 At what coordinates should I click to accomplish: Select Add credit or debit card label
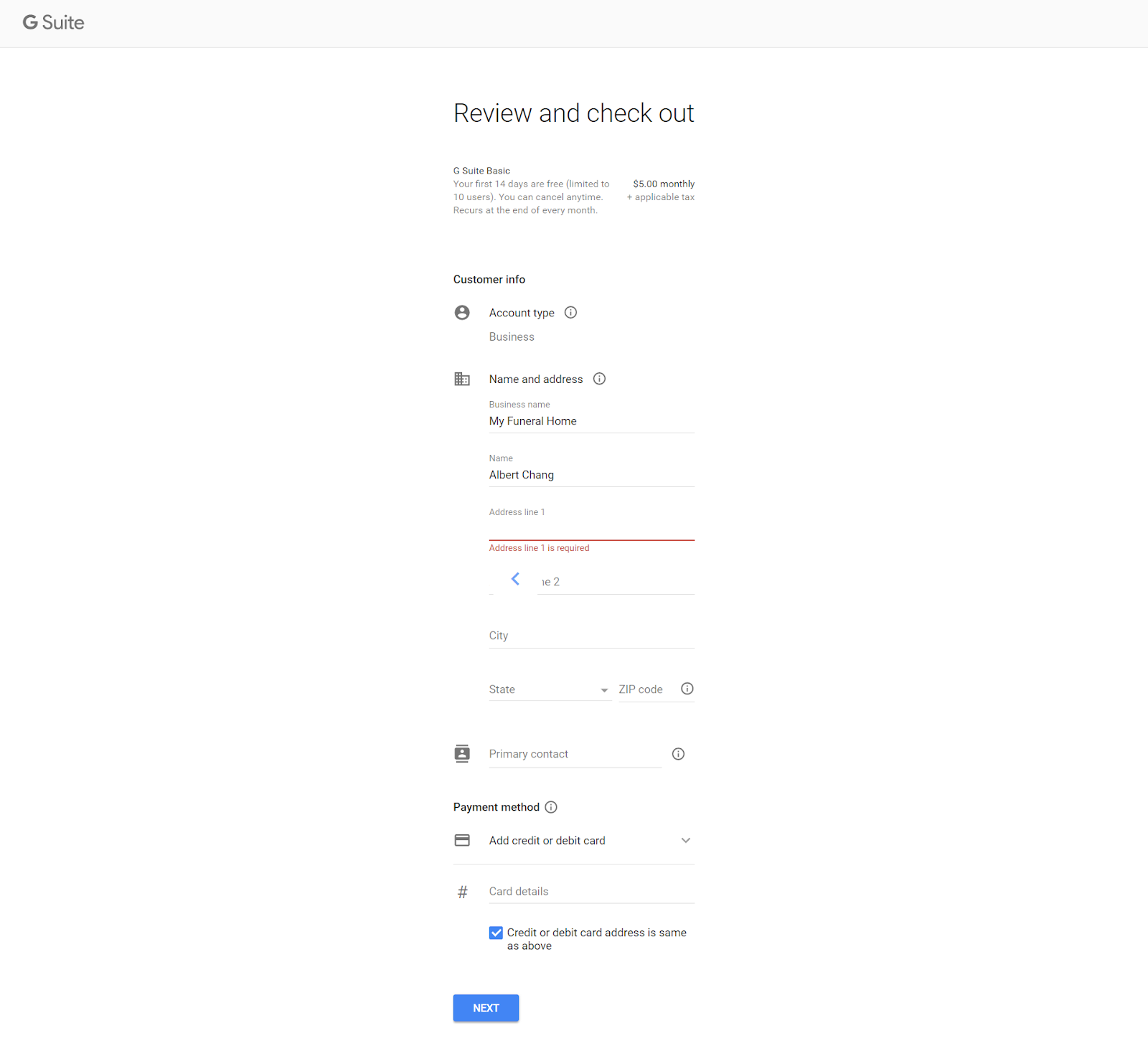[x=547, y=840]
